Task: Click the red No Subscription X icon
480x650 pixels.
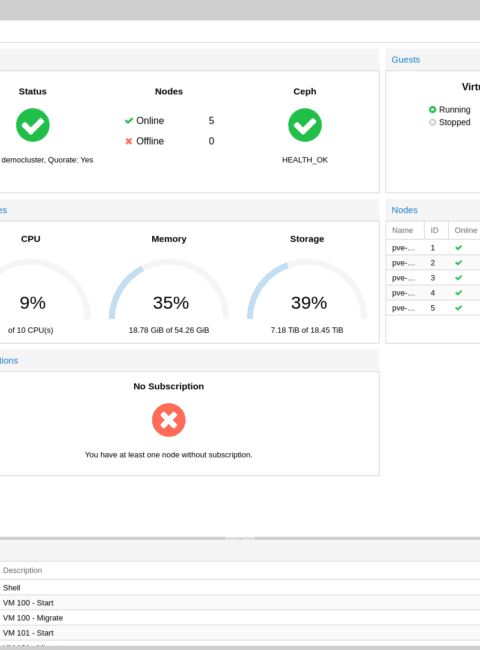Action: 169,420
